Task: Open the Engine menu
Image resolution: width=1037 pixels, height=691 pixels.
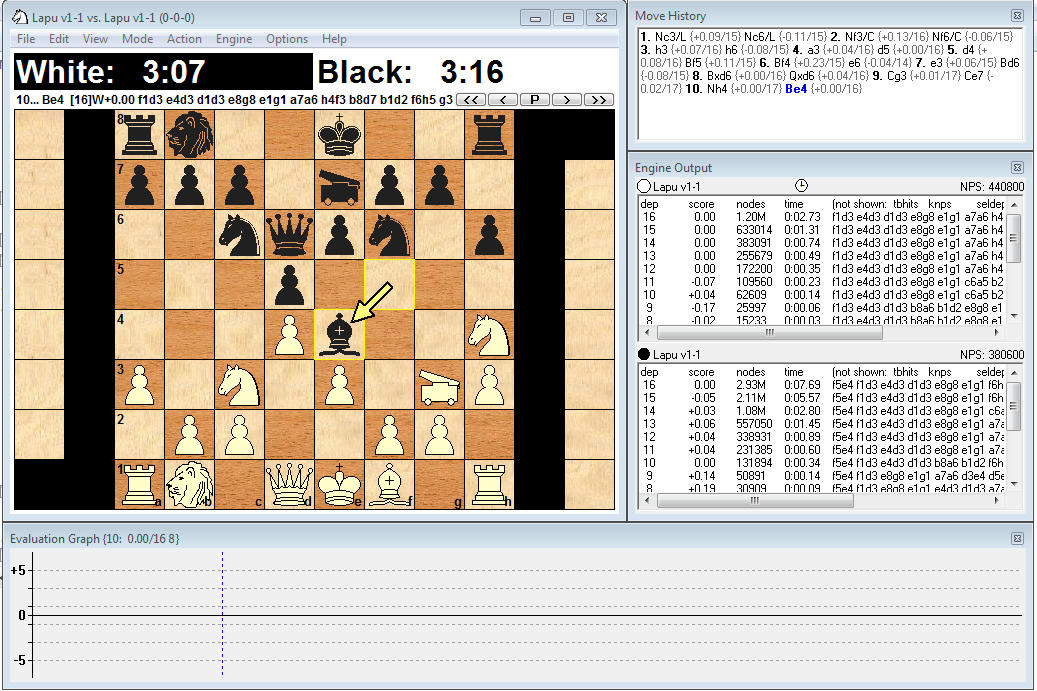Action: point(234,39)
